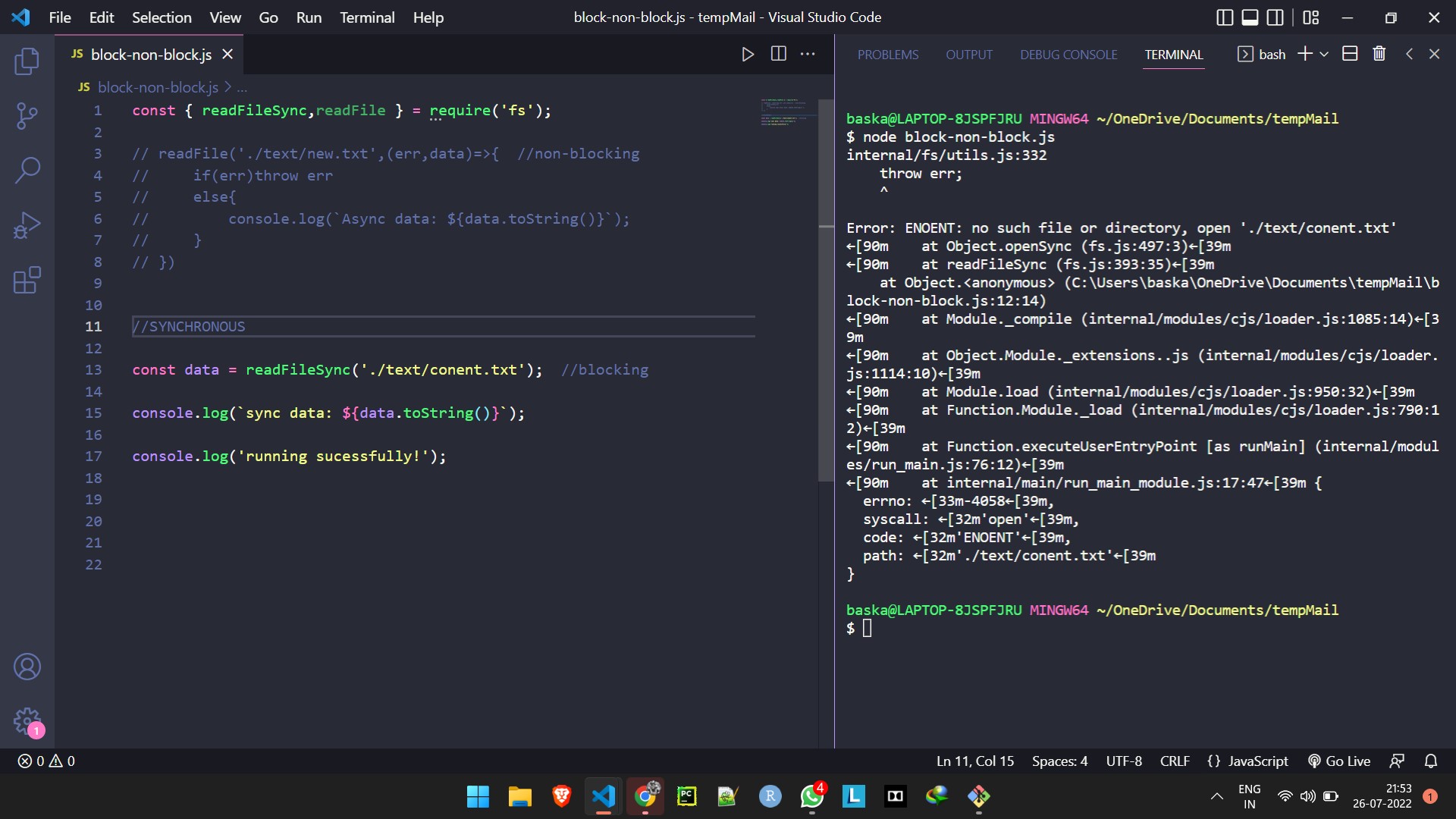This screenshot has width=1456, height=819.
Task: Open the Run and Debug view
Action: pyautogui.click(x=27, y=225)
